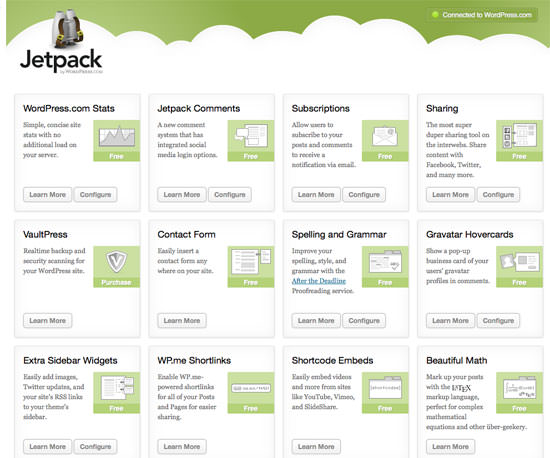
Task: Click Learn More for VaultPress
Action: point(47,321)
